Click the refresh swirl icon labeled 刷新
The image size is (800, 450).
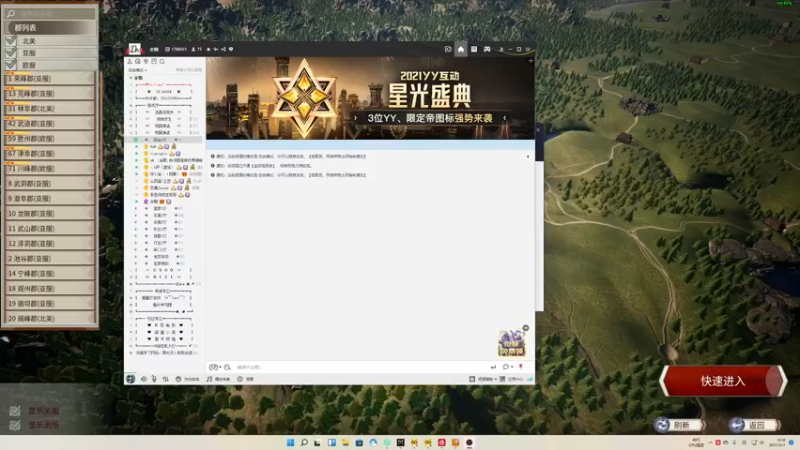[662, 424]
